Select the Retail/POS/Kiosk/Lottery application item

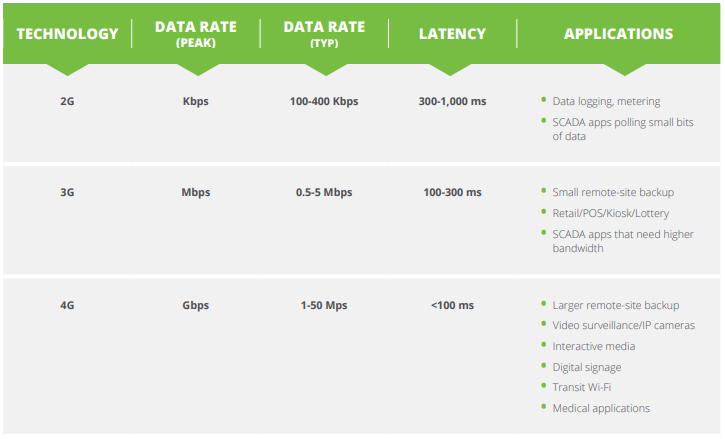click(x=610, y=213)
